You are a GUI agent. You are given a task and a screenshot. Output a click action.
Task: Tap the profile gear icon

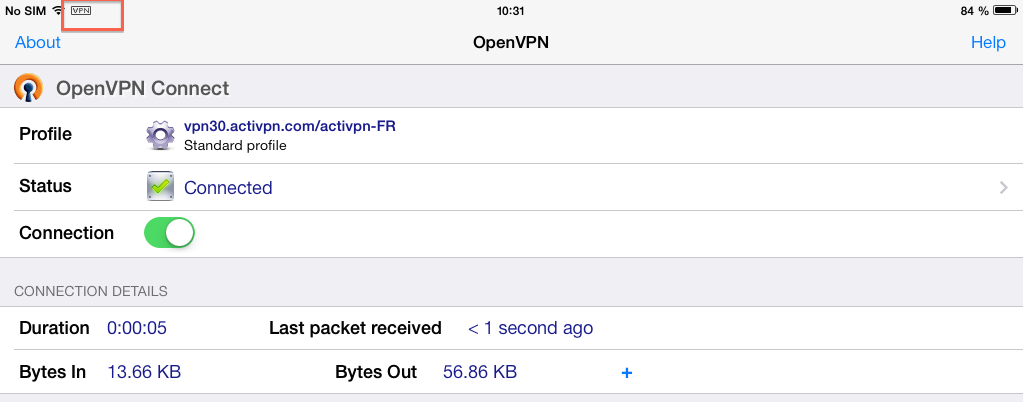point(160,136)
